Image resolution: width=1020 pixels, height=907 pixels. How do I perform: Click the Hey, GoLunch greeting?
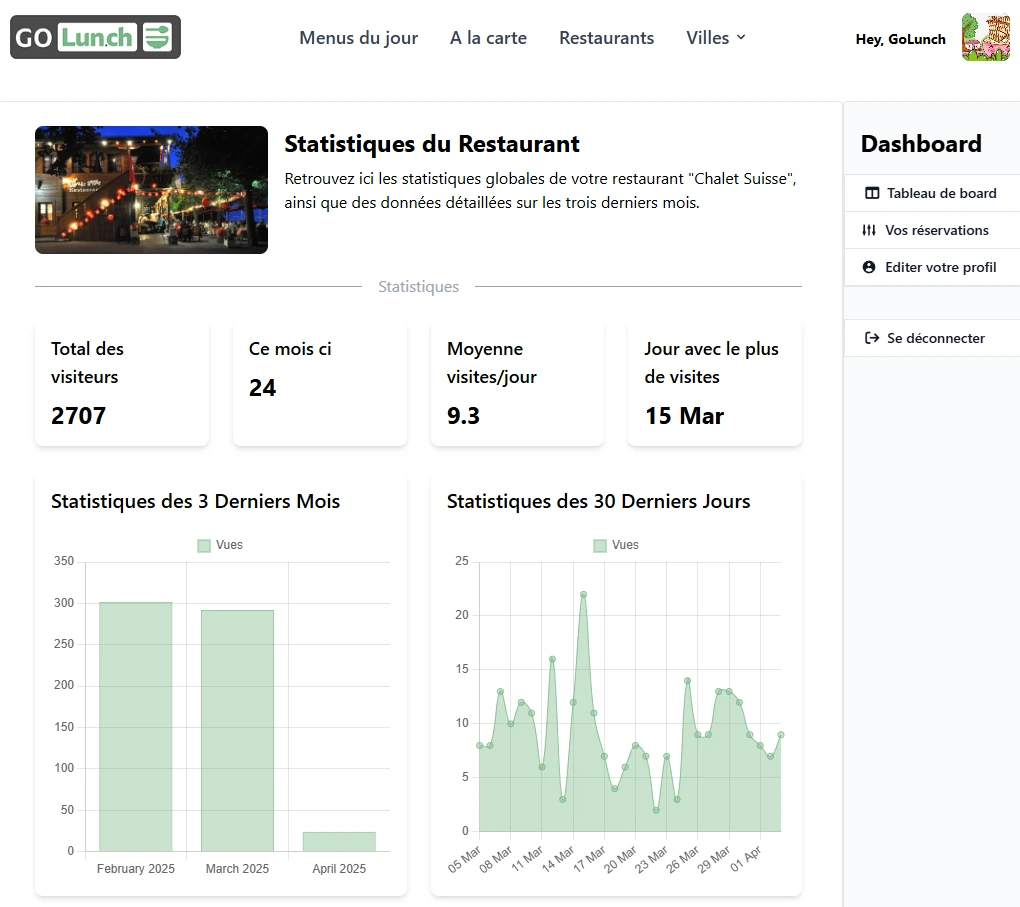click(x=900, y=39)
